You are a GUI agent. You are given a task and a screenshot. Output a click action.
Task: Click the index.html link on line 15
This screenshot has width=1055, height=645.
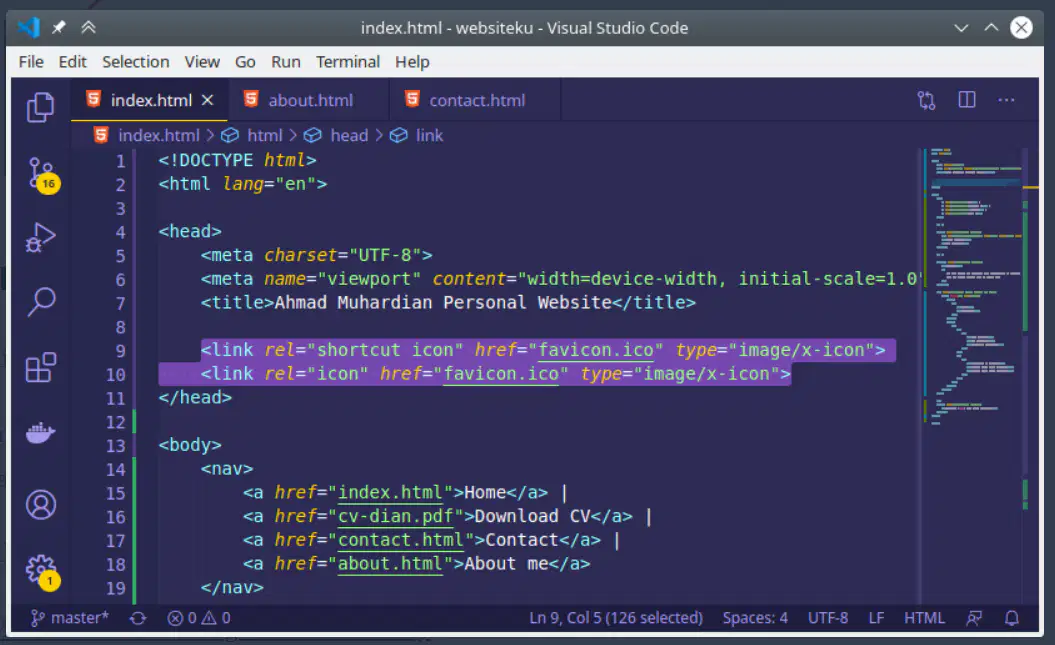pos(390,492)
